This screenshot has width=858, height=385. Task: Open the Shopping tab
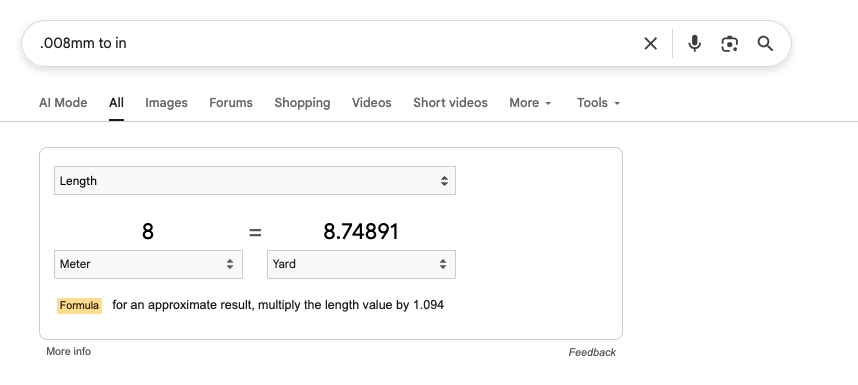pos(302,103)
